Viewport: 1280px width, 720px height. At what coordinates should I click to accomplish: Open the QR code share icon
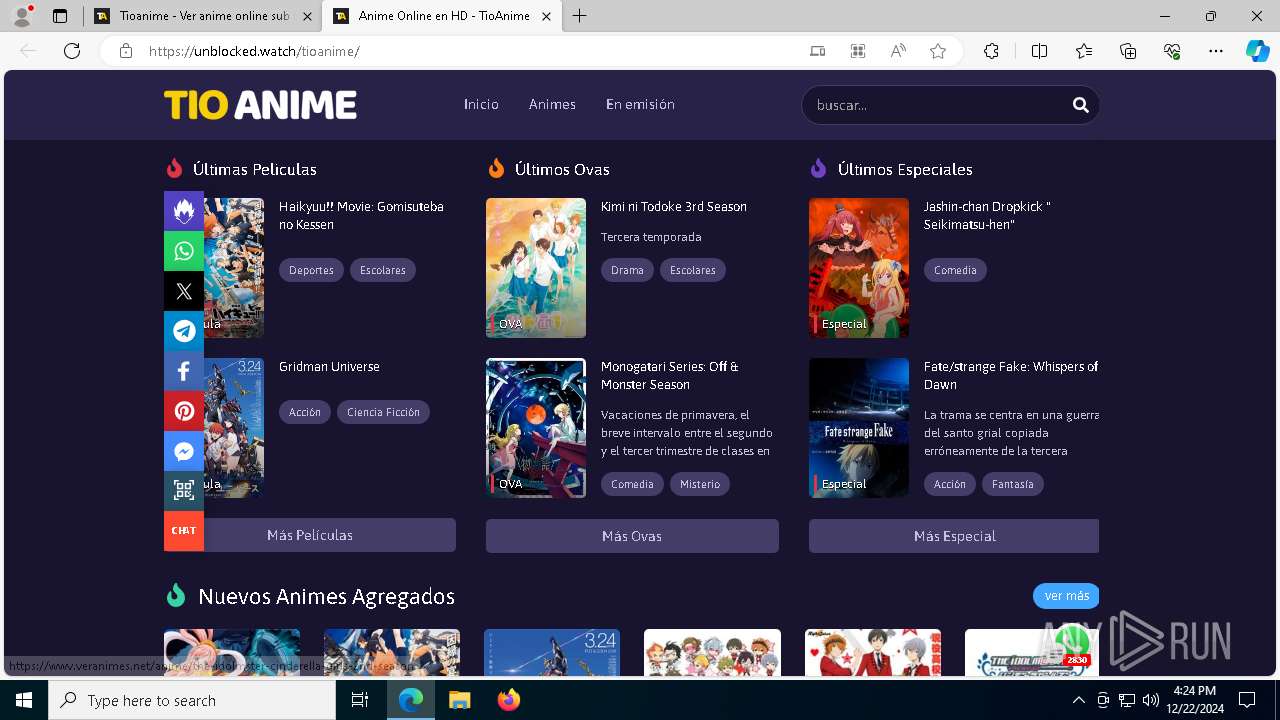pyautogui.click(x=184, y=491)
